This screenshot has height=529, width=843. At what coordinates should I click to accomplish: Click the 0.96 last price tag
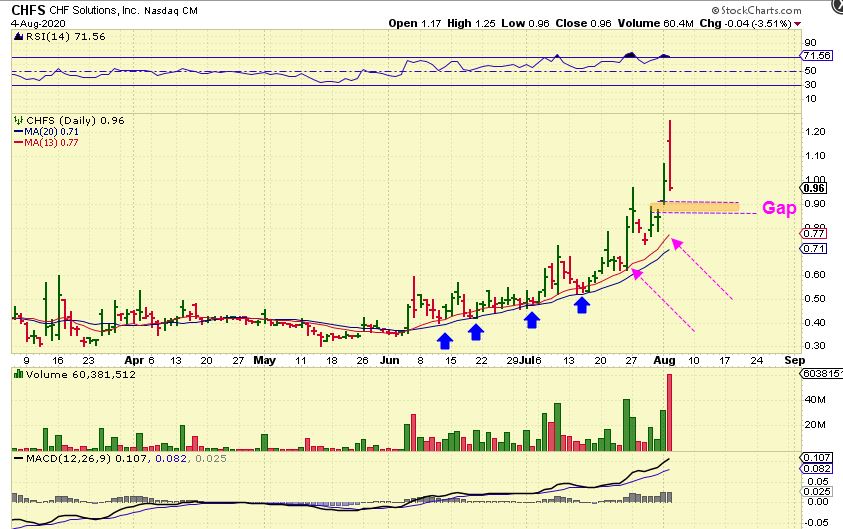point(814,188)
